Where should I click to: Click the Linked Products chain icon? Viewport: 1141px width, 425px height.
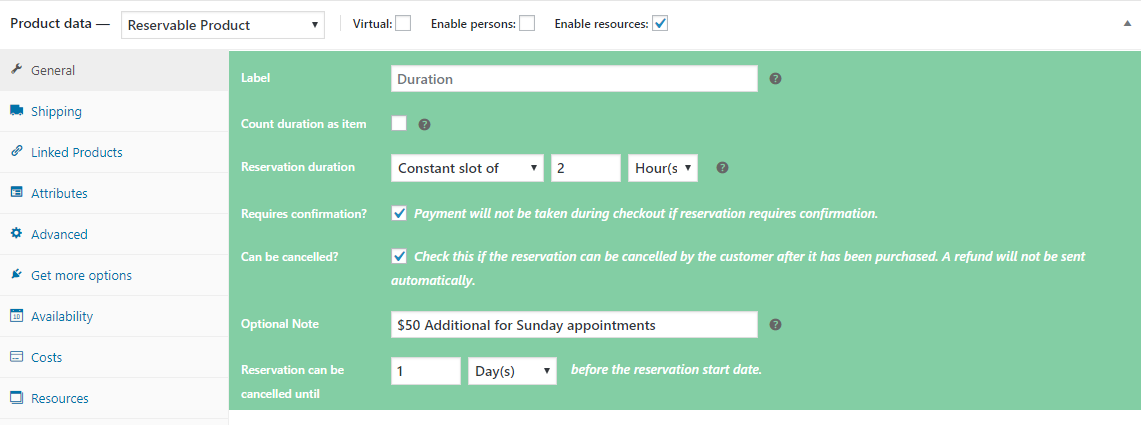[x=17, y=152]
